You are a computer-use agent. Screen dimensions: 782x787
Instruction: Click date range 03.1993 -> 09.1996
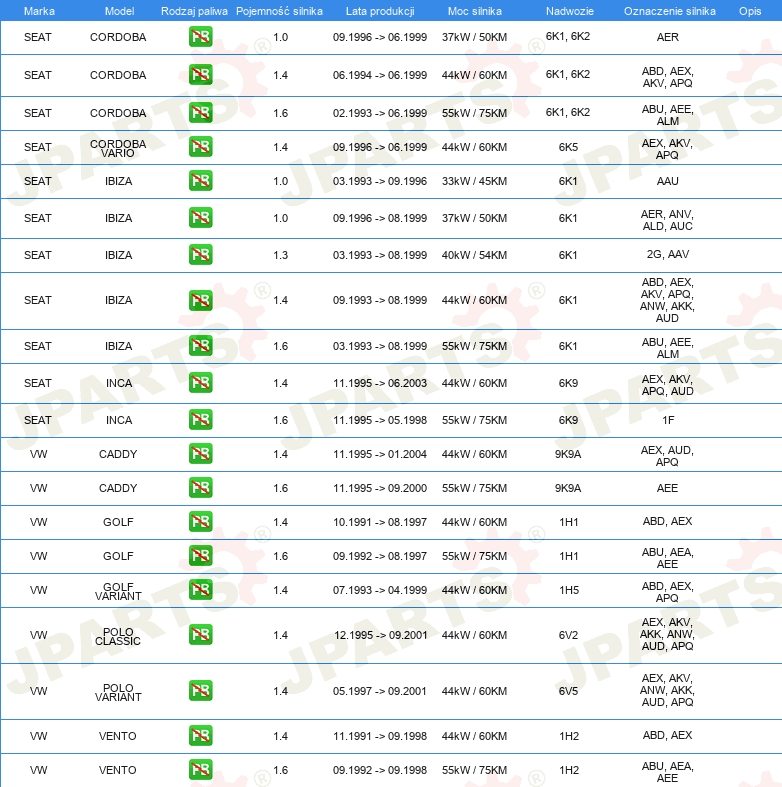380,181
